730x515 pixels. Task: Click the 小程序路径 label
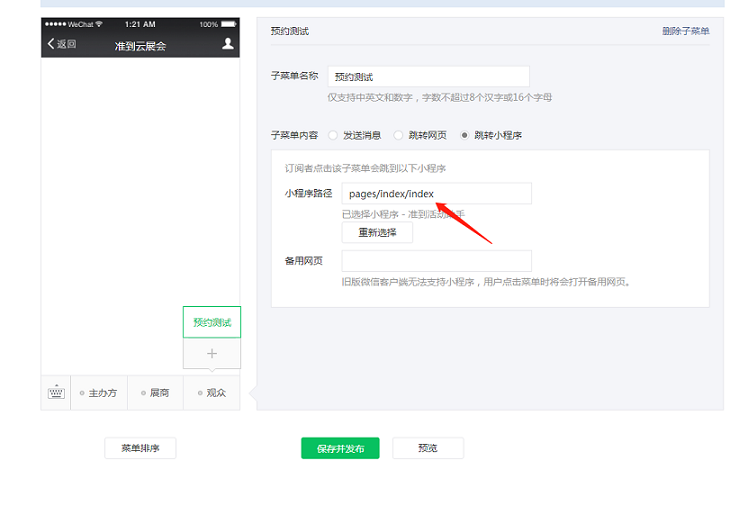point(308,193)
